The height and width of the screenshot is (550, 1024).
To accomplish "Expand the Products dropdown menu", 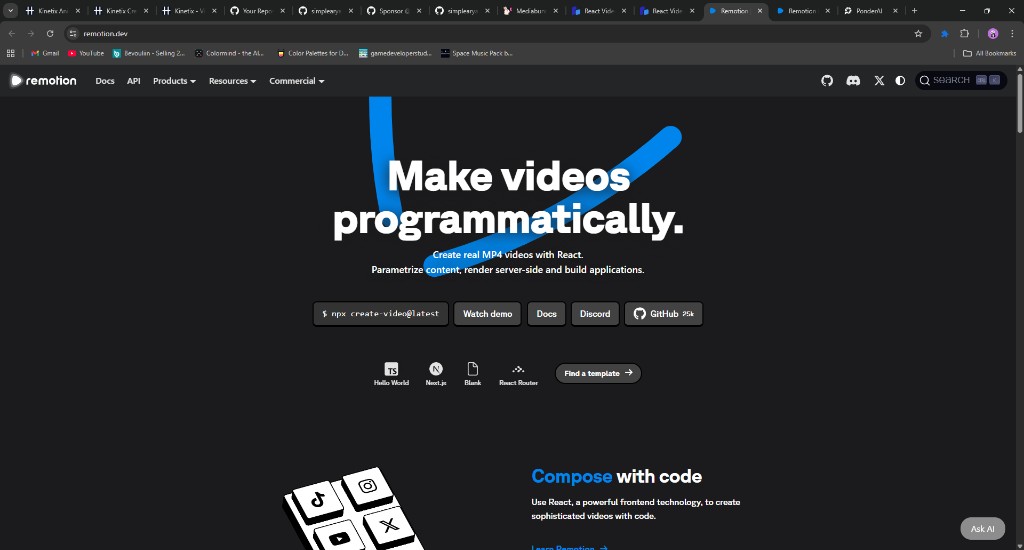I will pos(174,81).
